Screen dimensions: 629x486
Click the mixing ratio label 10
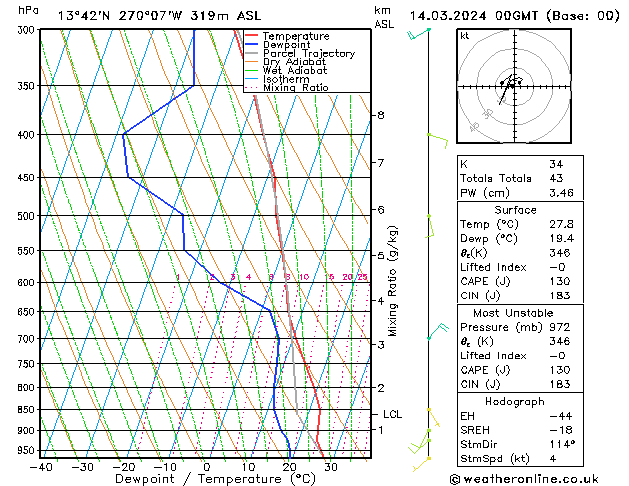click(304, 277)
